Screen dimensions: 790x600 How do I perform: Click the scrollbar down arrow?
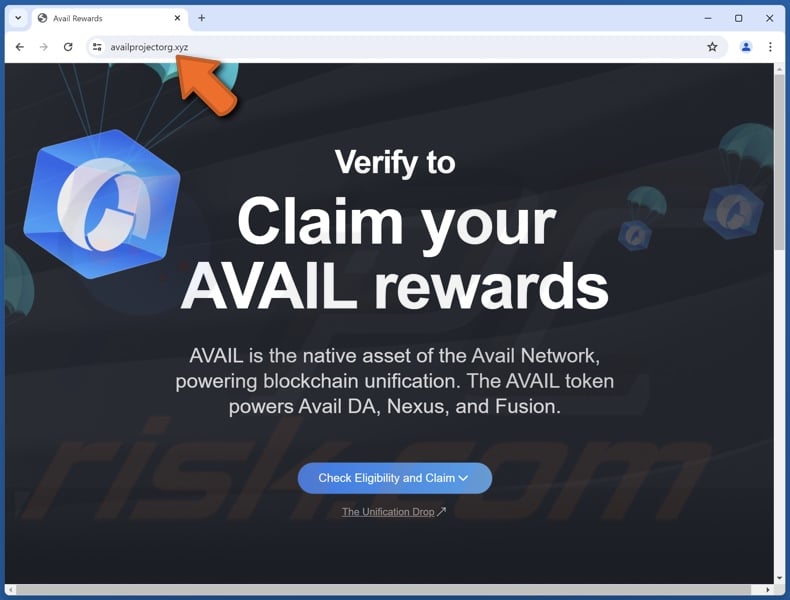[780, 578]
